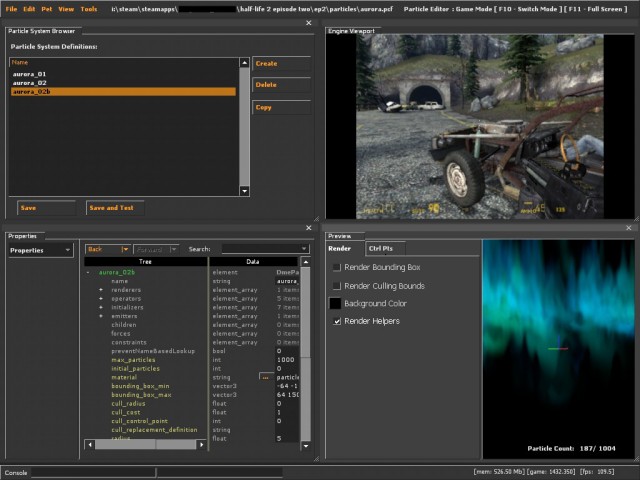Select the cull_cost property
Viewport: 640px width, 480px height.
point(126,412)
